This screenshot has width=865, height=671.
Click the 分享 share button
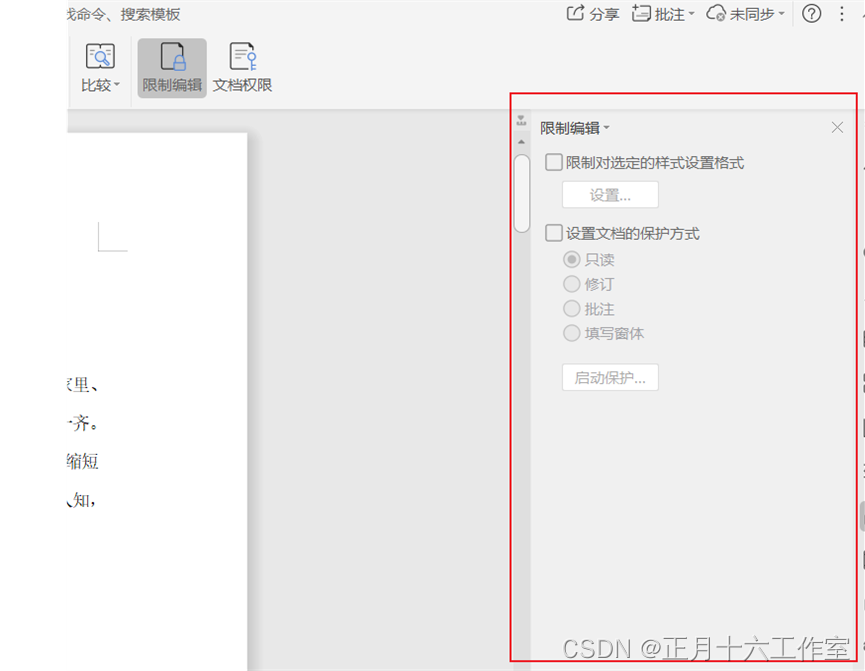592,14
